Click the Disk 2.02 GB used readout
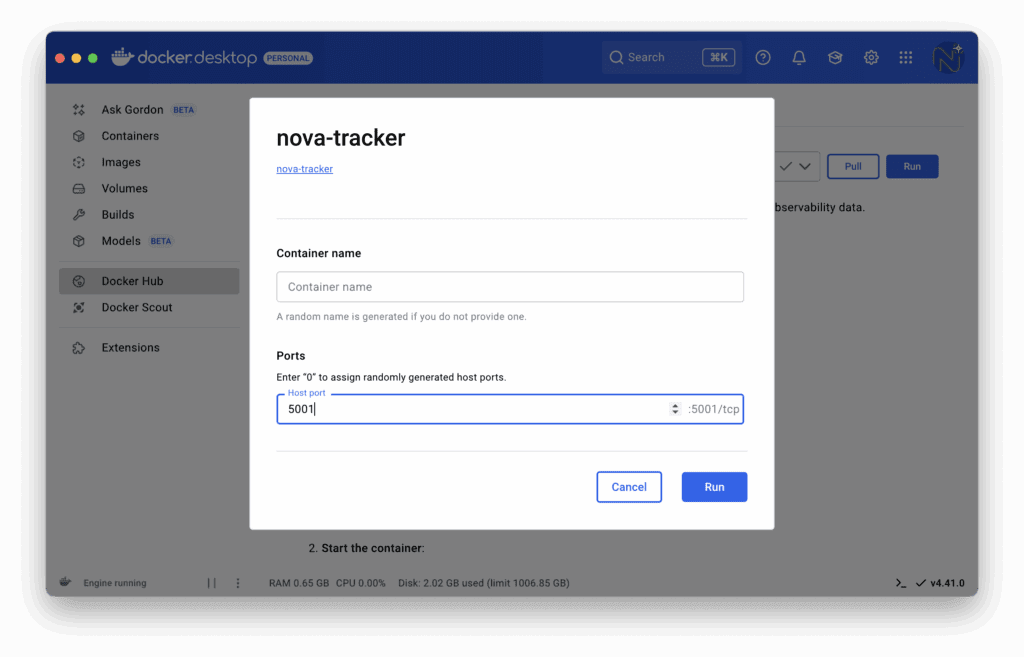Image resolution: width=1024 pixels, height=657 pixels. click(x=484, y=583)
